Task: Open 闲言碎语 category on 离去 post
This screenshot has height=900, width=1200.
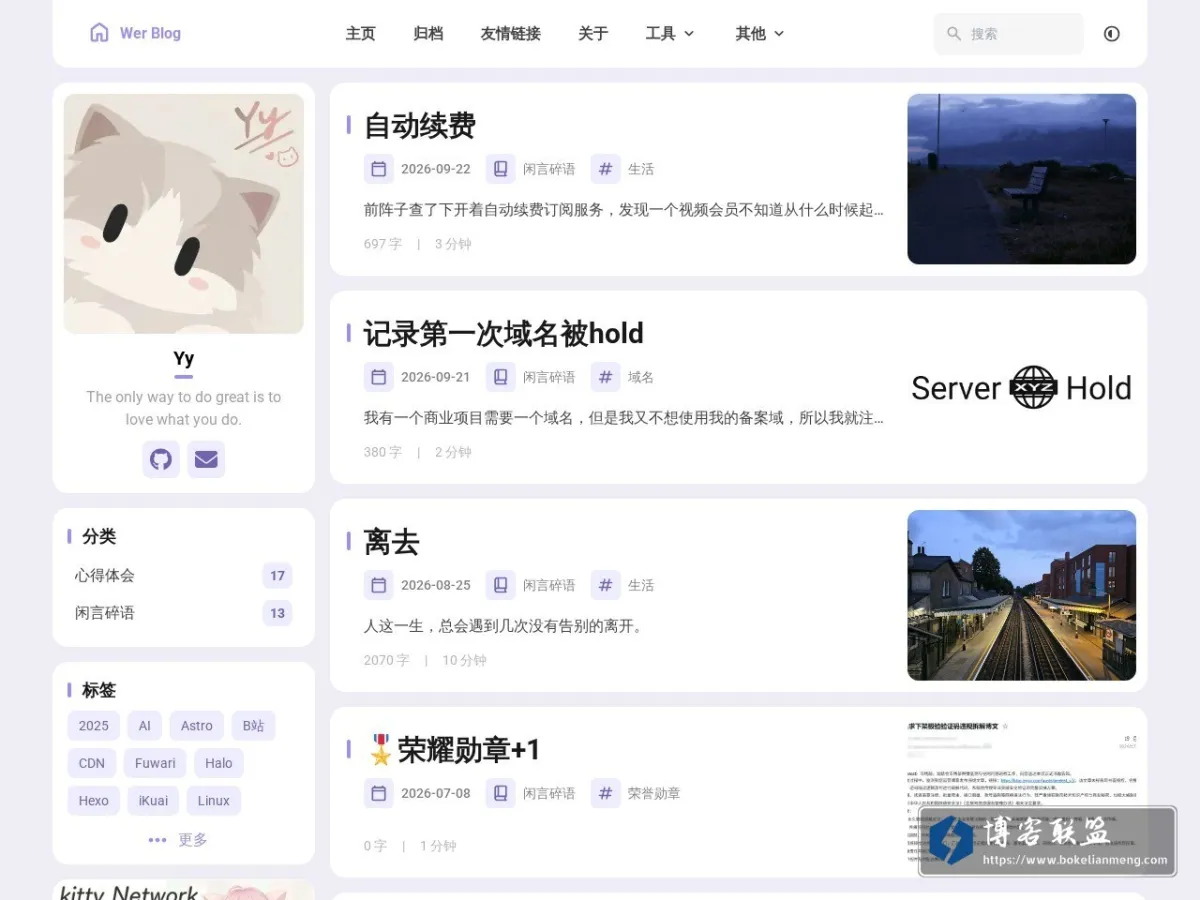Action: click(549, 585)
